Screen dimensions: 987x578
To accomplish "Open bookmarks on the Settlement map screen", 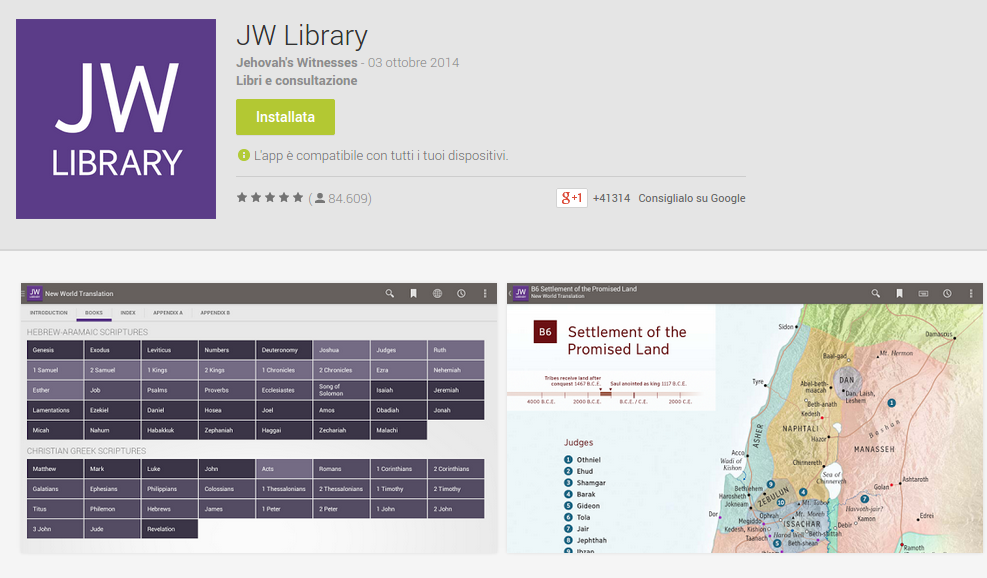I will (x=899, y=293).
